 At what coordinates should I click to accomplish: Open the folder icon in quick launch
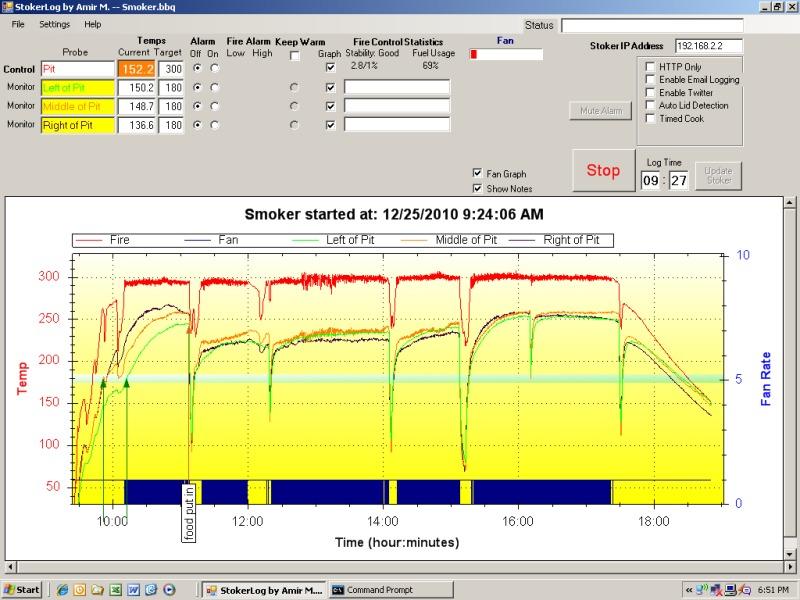coord(98,590)
